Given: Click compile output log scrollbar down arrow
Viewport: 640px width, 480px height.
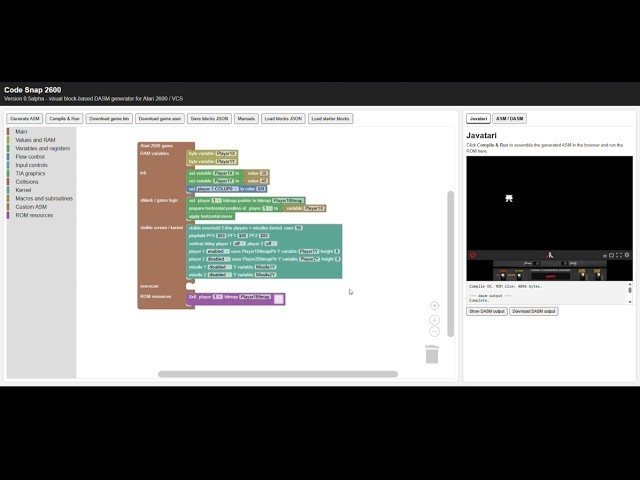Looking at the screenshot, I should [630, 302].
